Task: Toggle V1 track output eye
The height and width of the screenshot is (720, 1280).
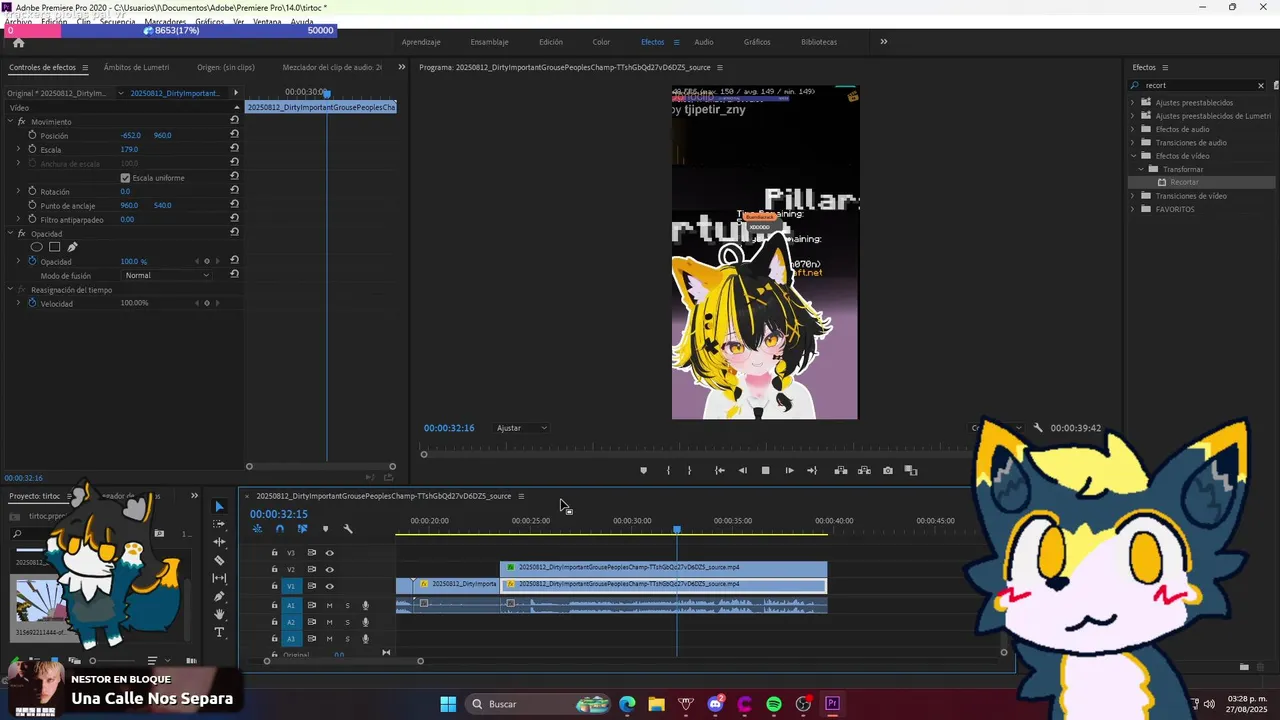Action: (329, 586)
